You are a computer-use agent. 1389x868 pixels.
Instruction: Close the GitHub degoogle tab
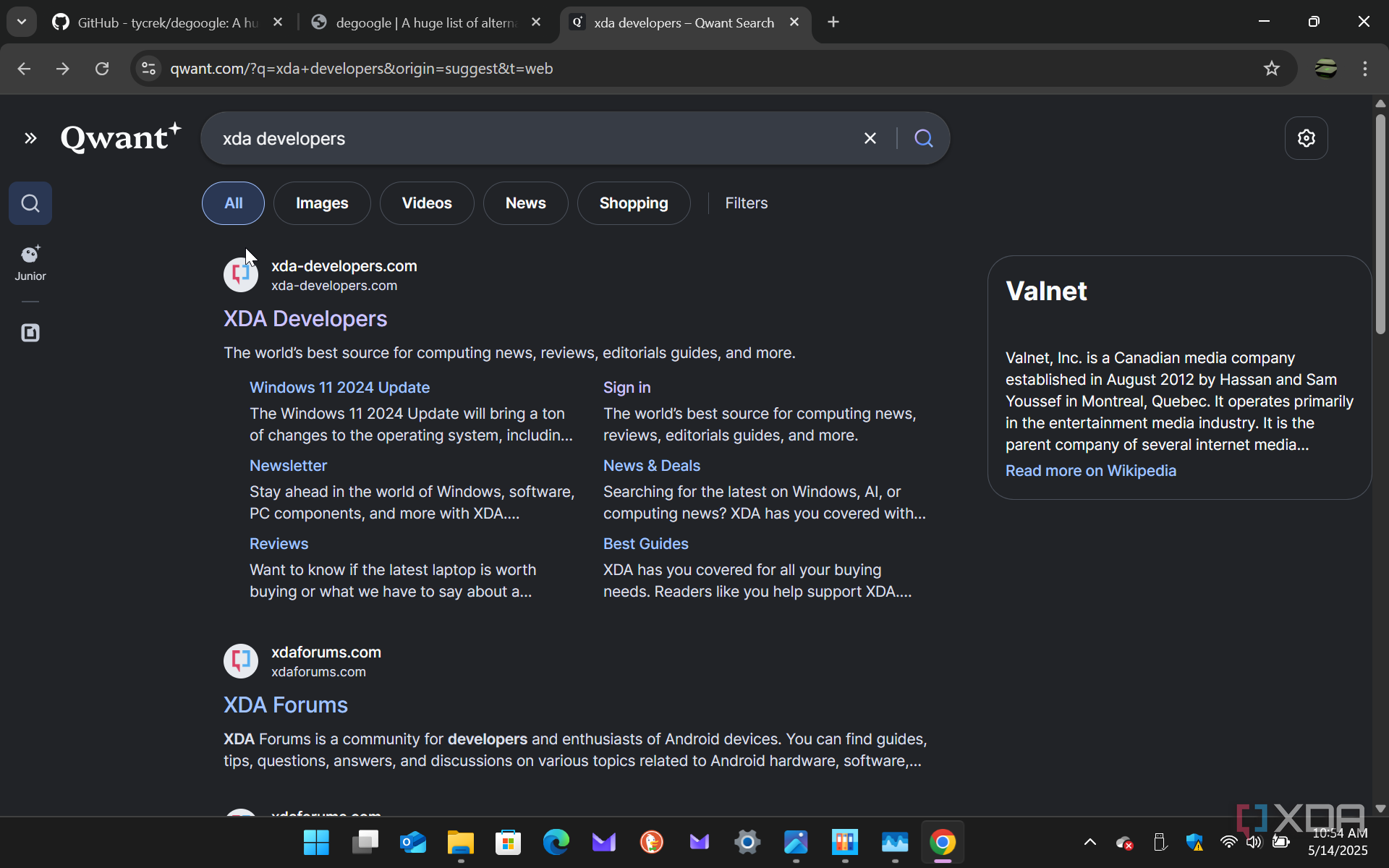278,22
